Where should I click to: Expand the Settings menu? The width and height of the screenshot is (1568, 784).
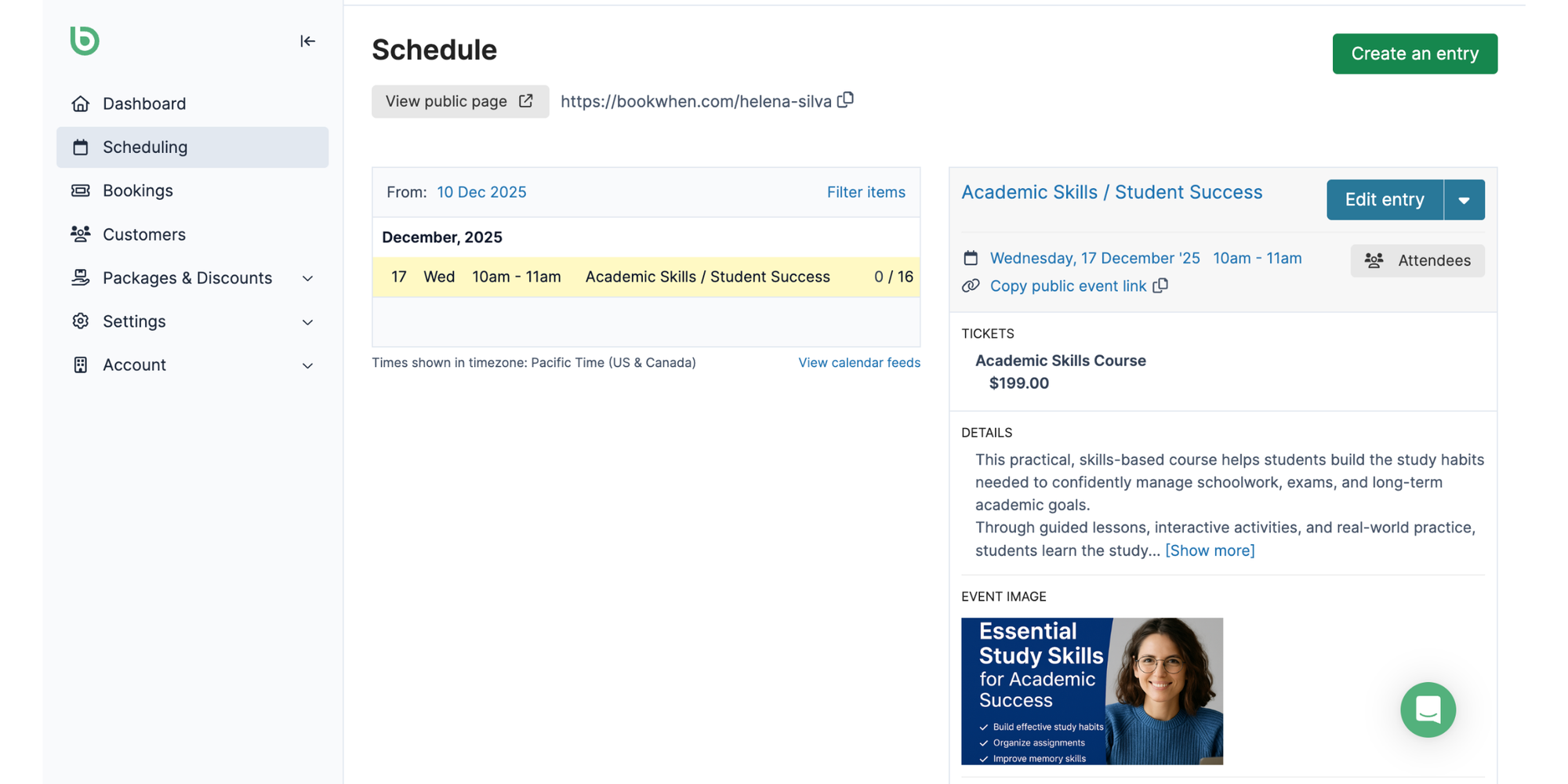[307, 321]
